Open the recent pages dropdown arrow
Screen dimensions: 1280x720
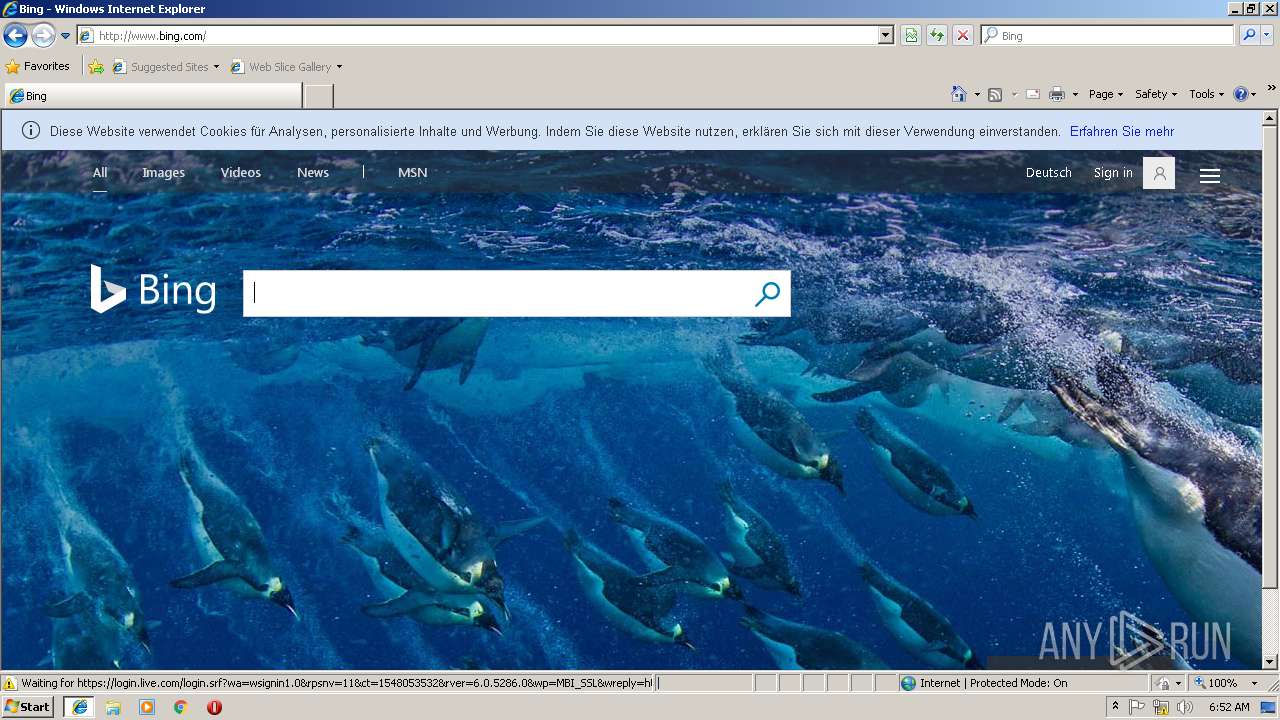click(66, 36)
